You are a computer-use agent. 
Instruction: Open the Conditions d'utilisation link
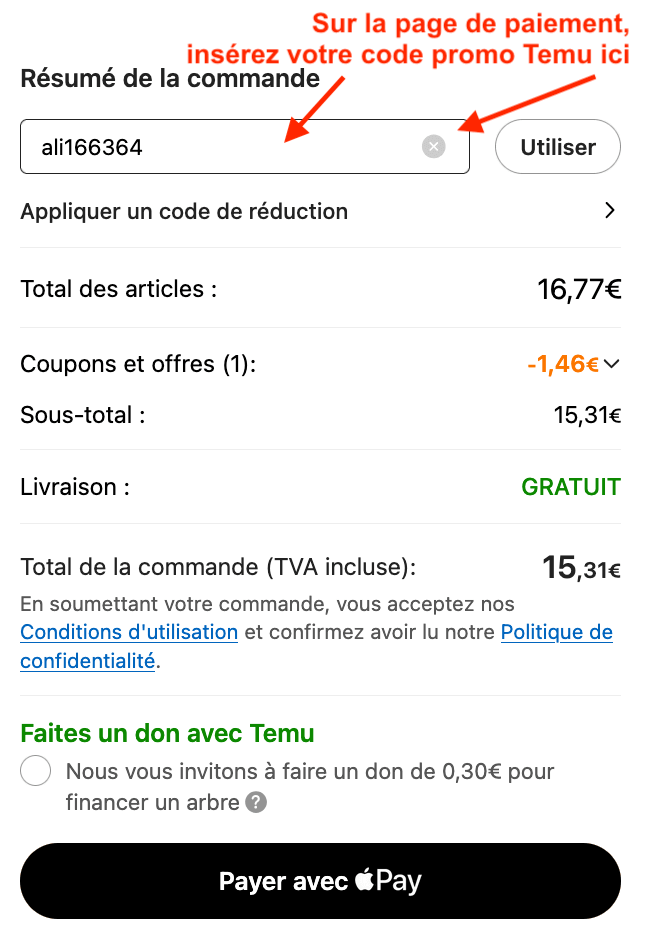[129, 632]
